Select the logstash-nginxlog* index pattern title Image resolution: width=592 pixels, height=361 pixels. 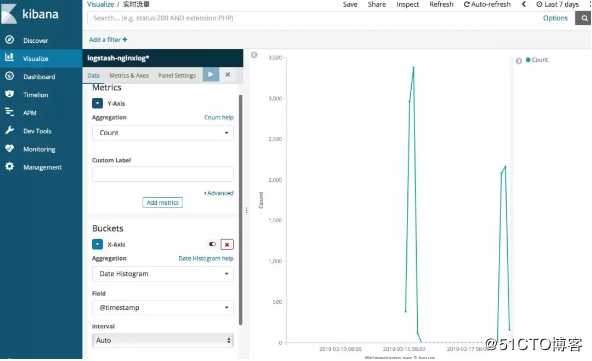[x=118, y=58]
